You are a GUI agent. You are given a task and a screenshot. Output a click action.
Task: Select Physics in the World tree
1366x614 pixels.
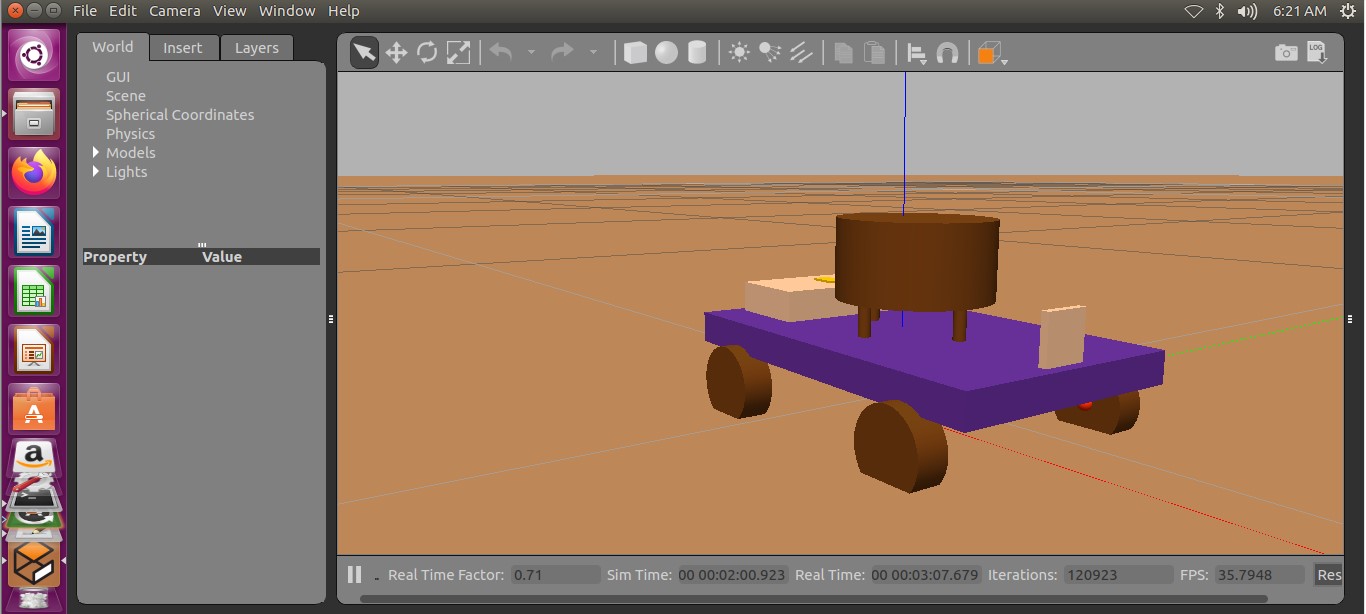pos(130,134)
